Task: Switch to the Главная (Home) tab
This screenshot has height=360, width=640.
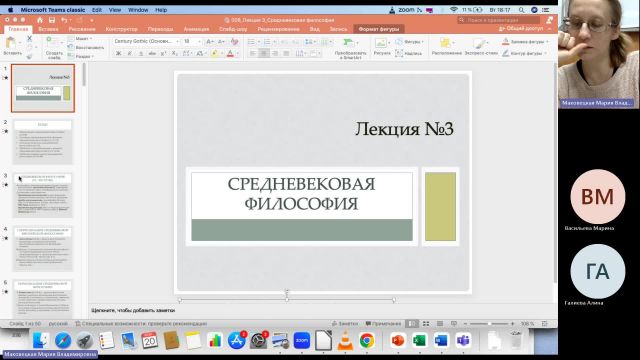Action: tap(18, 29)
